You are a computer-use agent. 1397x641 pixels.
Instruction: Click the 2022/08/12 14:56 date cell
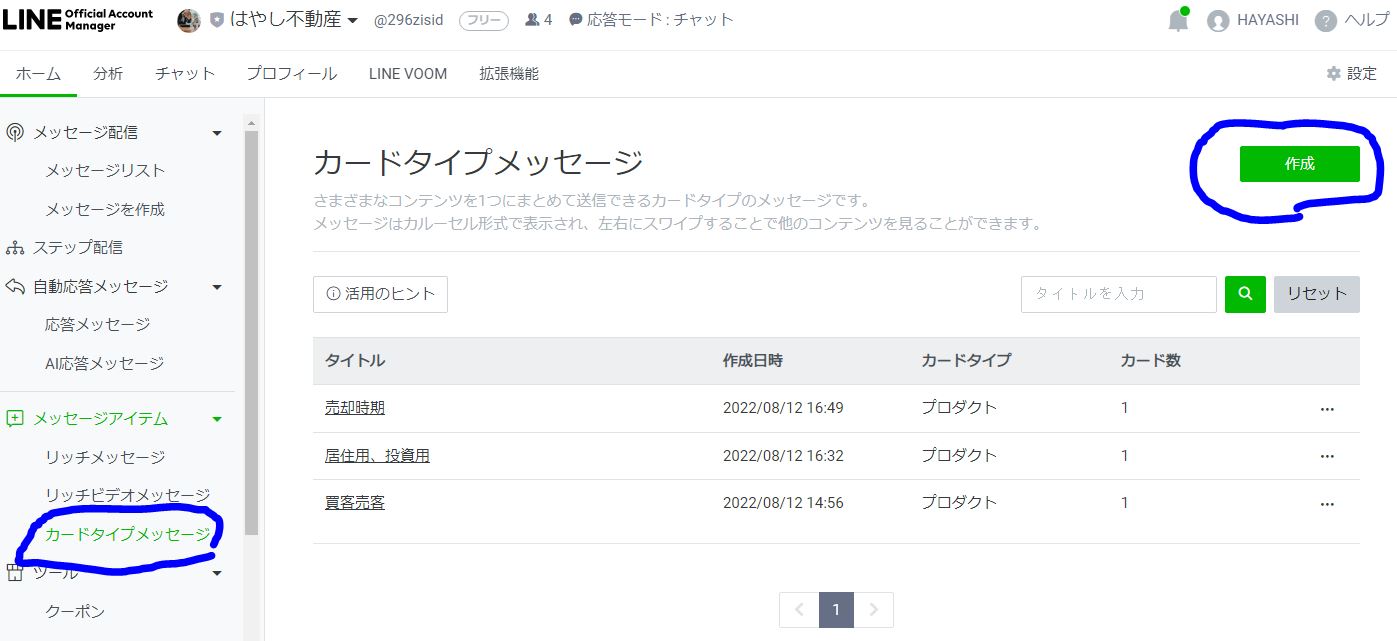(783, 503)
